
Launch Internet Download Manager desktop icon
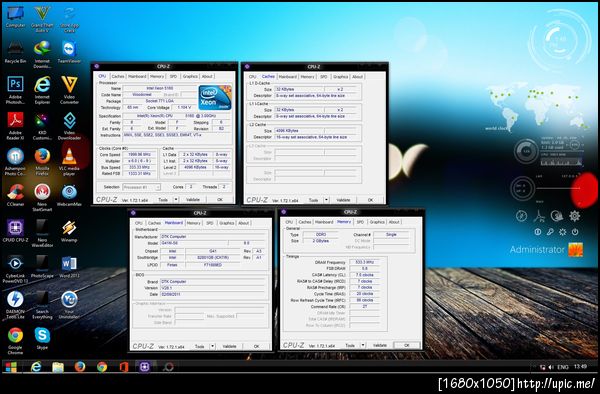(42, 54)
